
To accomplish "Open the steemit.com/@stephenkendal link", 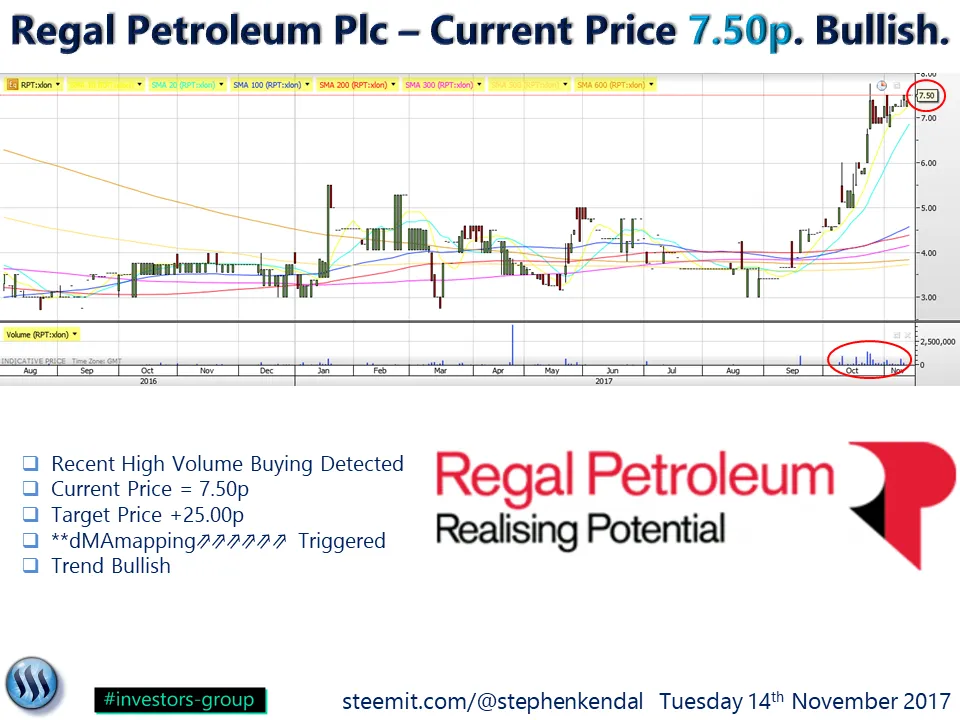I will coord(492,701).
